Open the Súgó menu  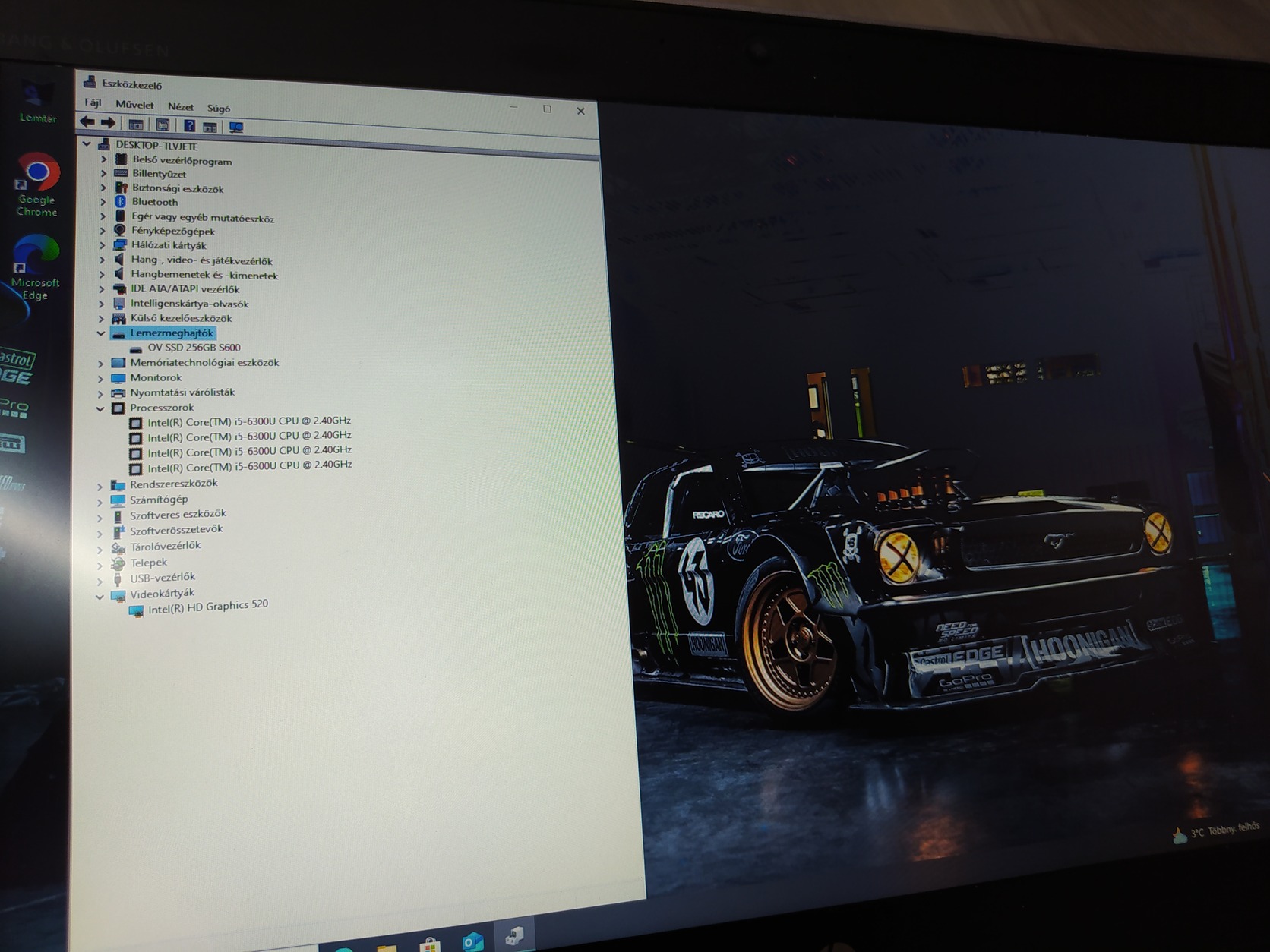[219, 109]
